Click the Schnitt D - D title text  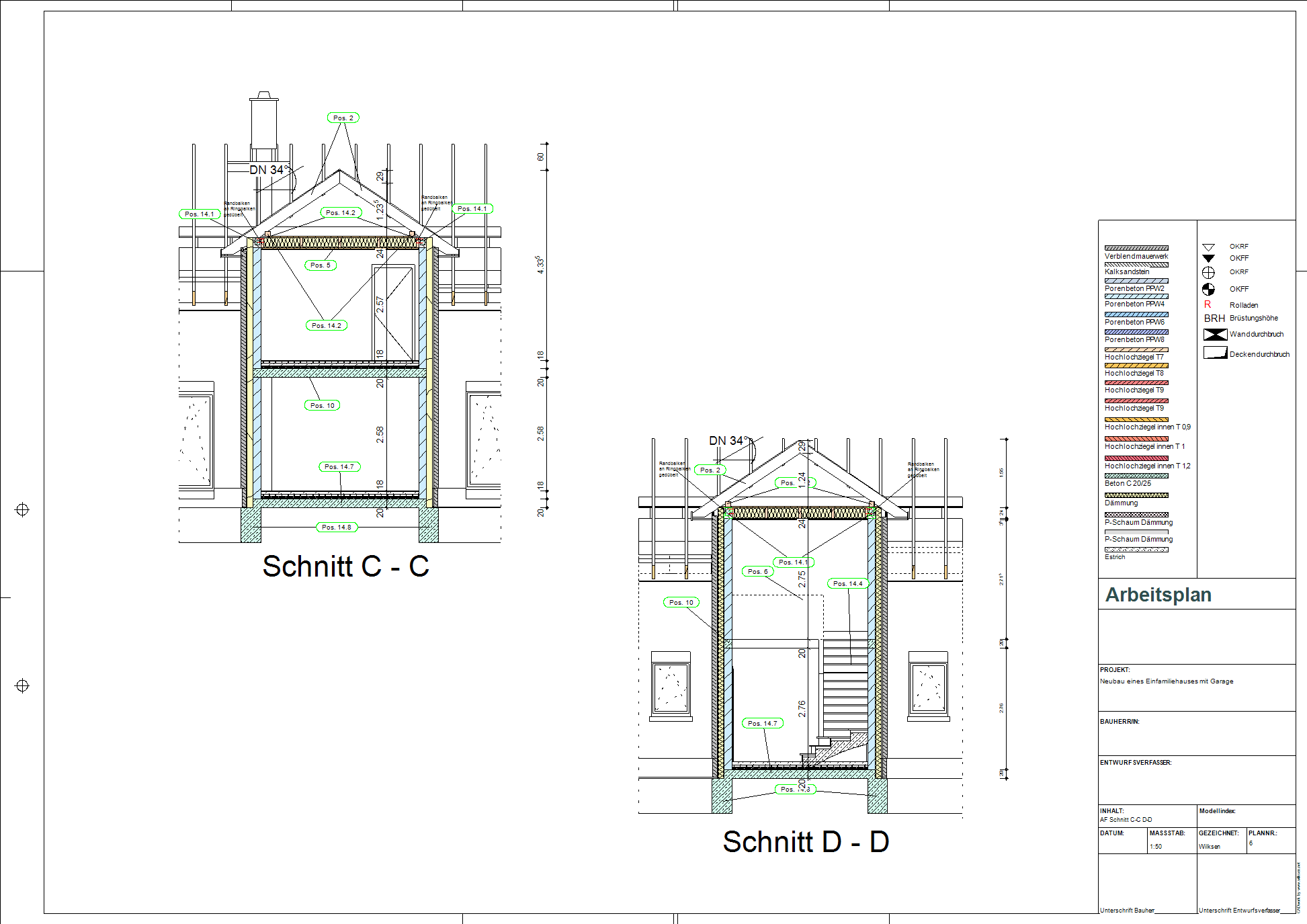(x=806, y=841)
